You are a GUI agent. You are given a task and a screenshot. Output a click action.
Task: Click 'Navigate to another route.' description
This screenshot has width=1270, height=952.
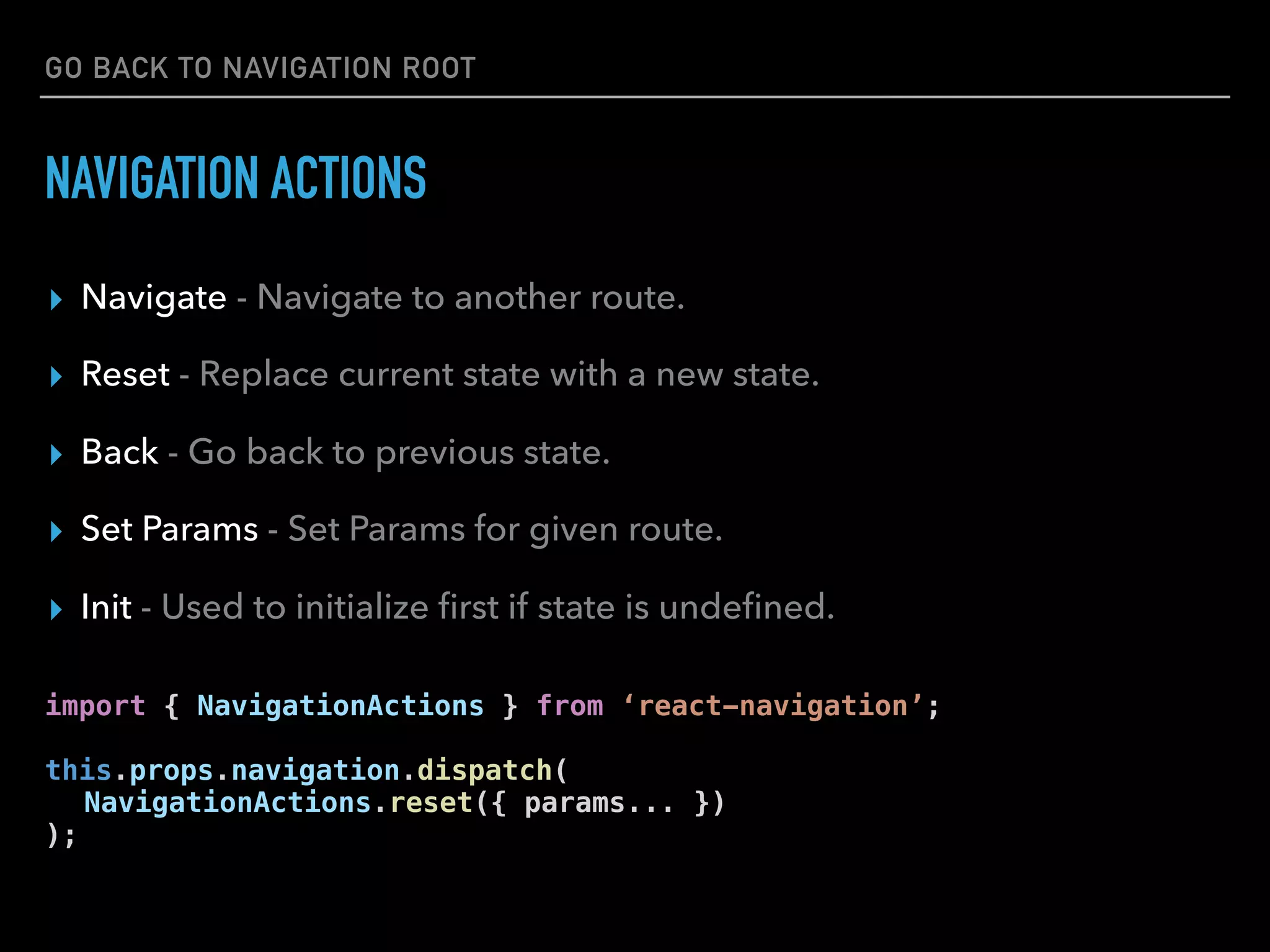point(471,297)
